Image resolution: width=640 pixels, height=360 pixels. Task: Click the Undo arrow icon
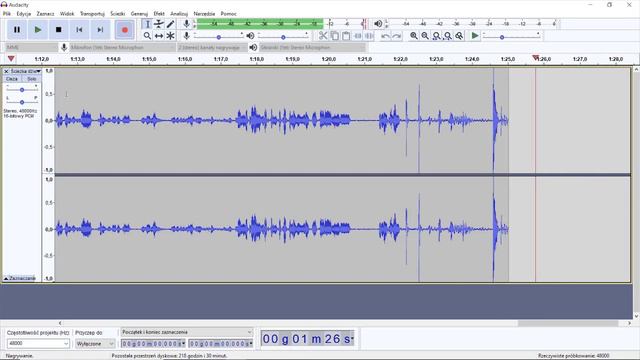coord(385,36)
